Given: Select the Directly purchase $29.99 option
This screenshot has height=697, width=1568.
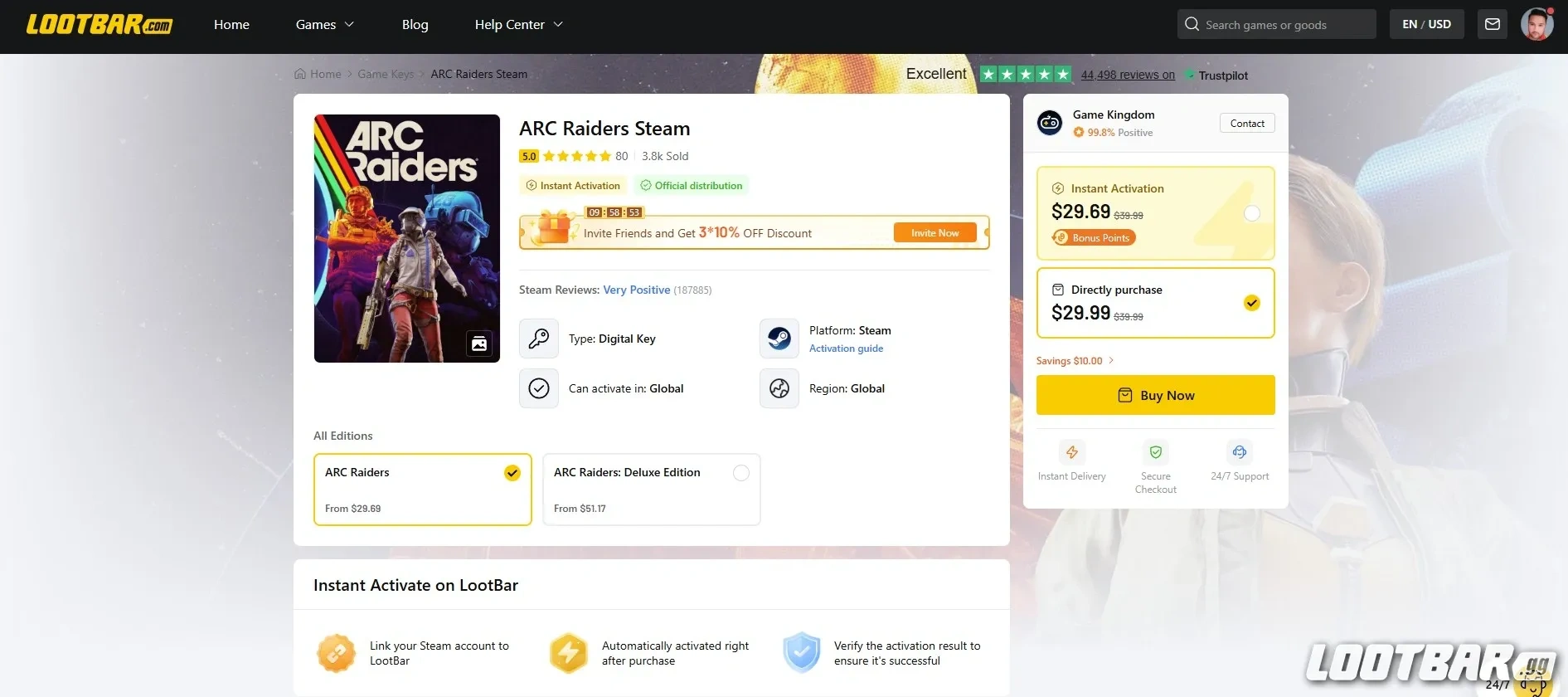Looking at the screenshot, I should tap(1155, 303).
